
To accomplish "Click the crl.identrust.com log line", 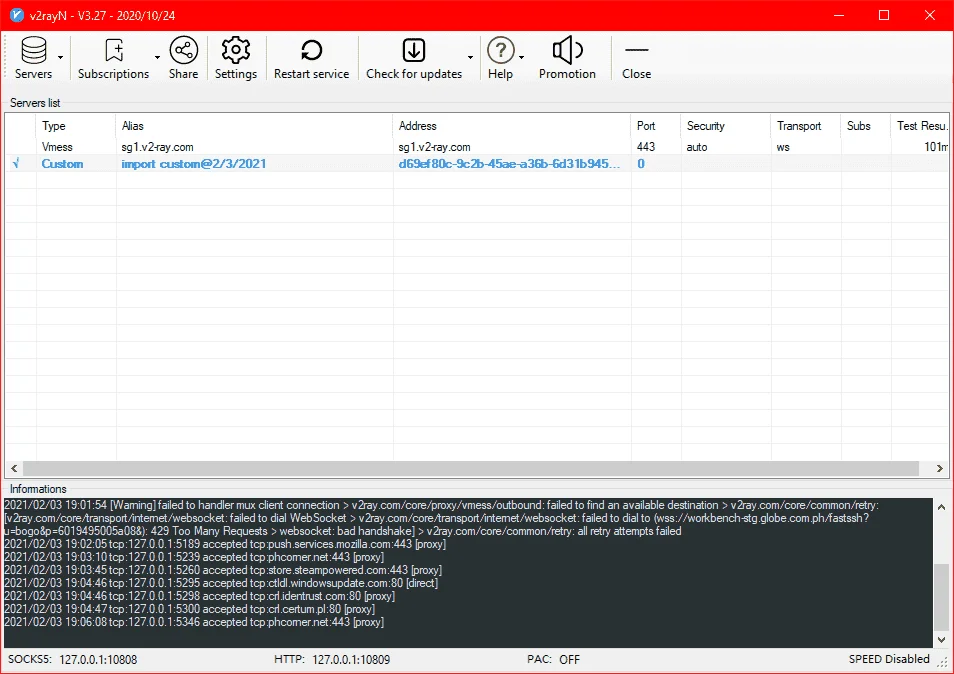I will pyautogui.click(x=199, y=596).
